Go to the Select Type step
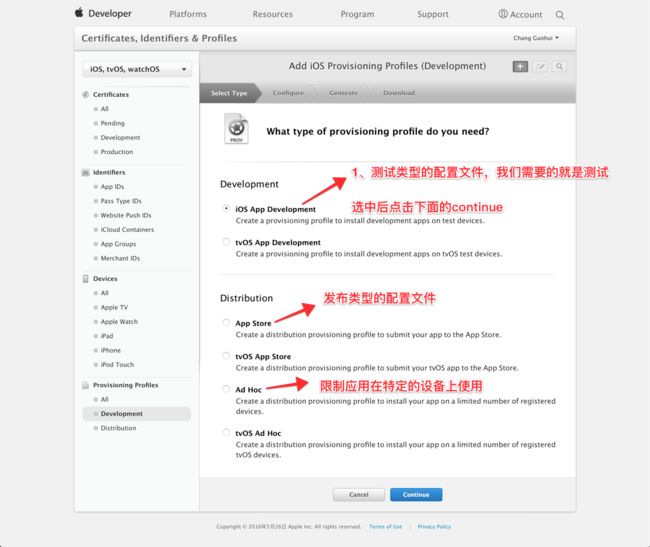The image size is (650, 547). click(229, 93)
